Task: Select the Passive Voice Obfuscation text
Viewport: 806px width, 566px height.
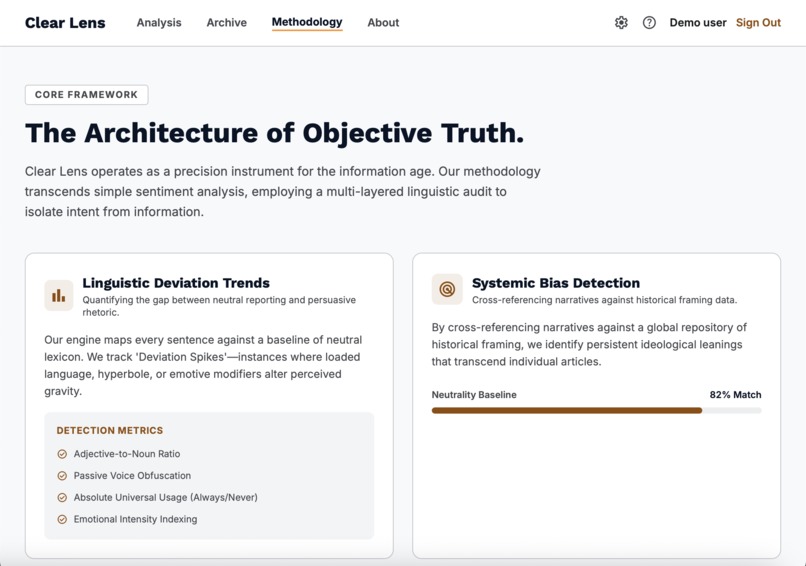Action: [x=132, y=476]
